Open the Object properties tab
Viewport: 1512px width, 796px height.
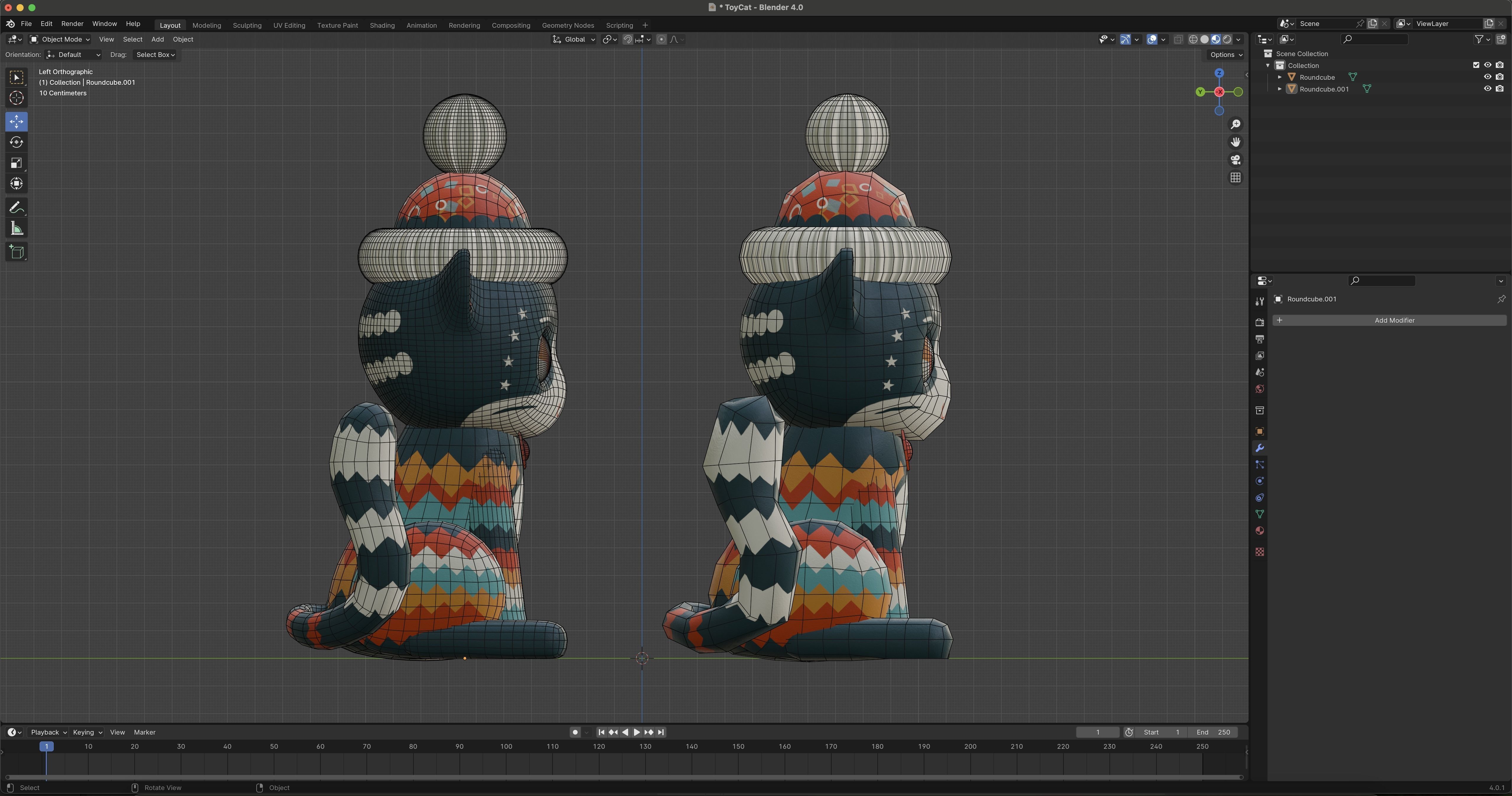tap(1260, 431)
